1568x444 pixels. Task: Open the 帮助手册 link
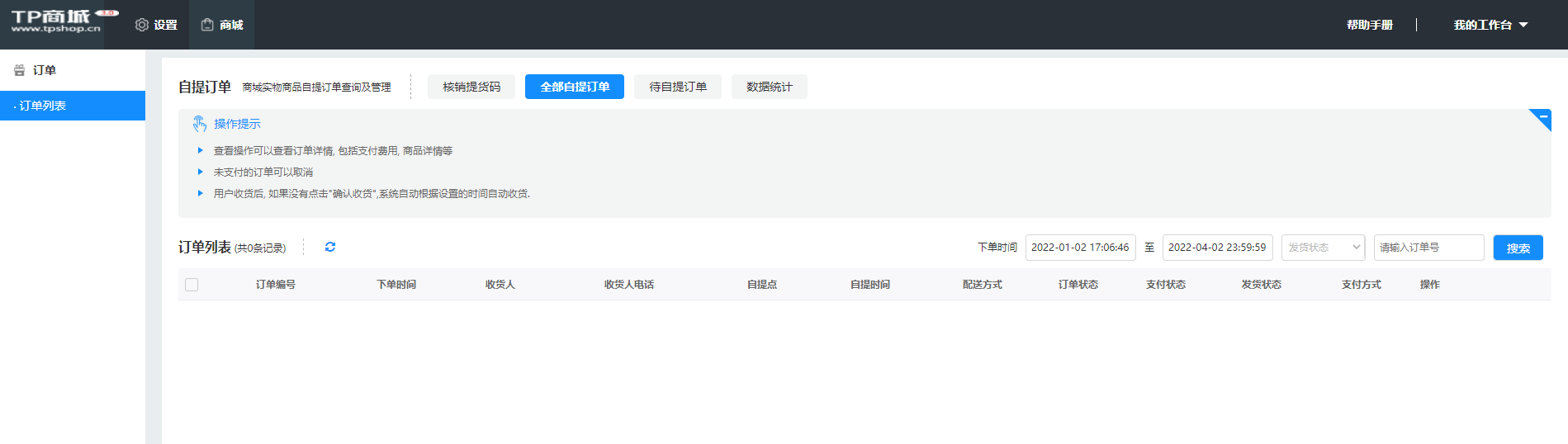pyautogui.click(x=1369, y=25)
